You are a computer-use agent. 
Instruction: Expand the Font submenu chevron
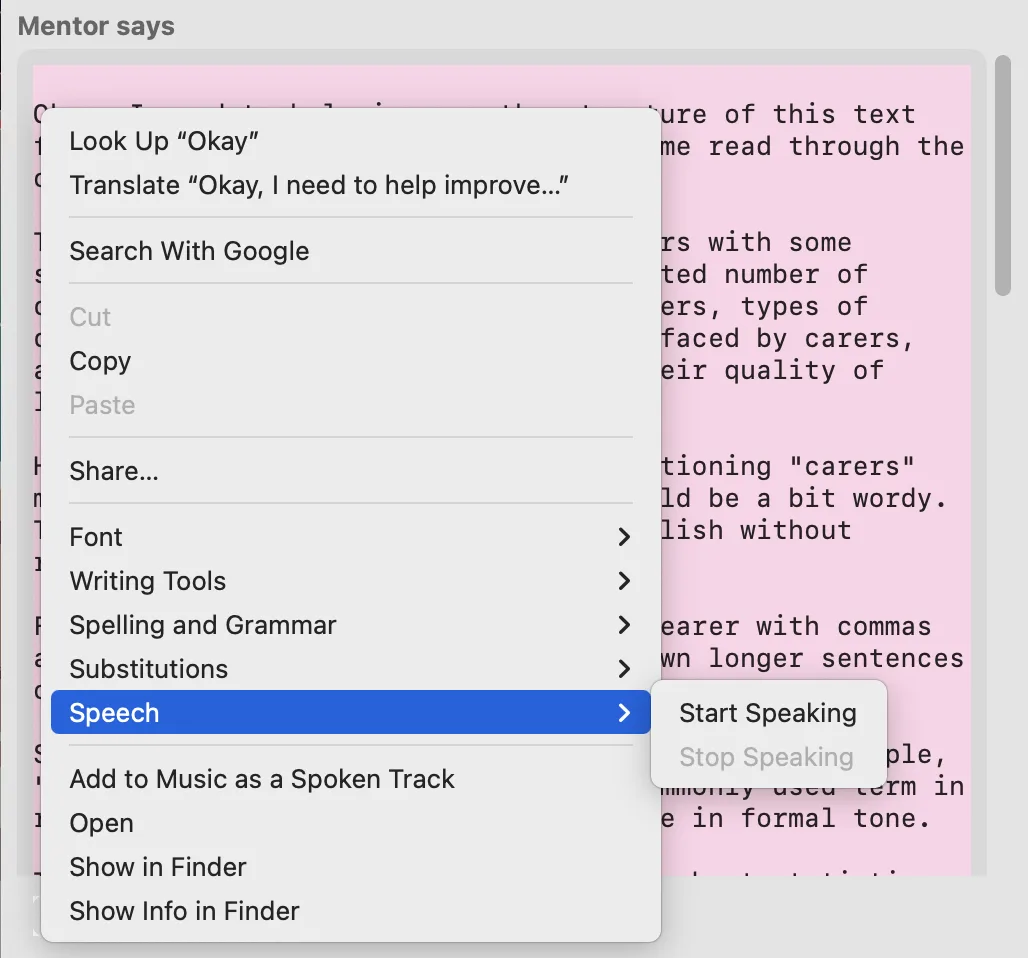(x=624, y=537)
